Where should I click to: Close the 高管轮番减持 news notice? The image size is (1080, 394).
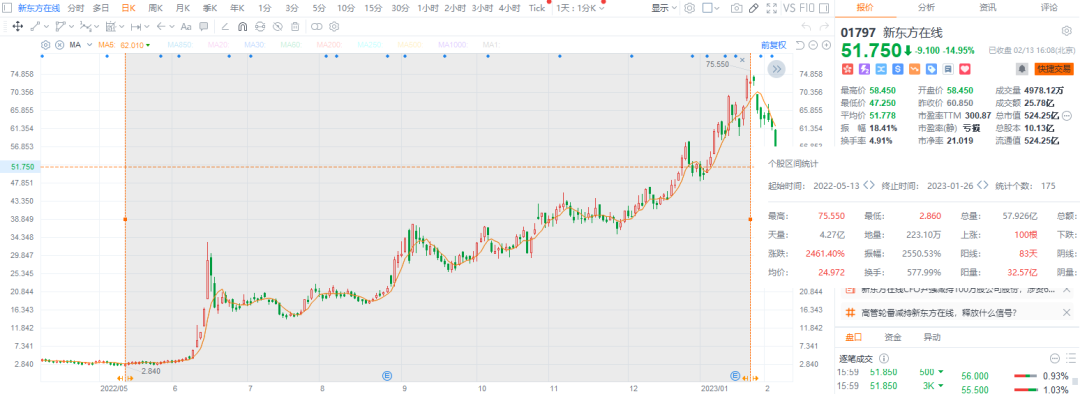tap(1066, 313)
